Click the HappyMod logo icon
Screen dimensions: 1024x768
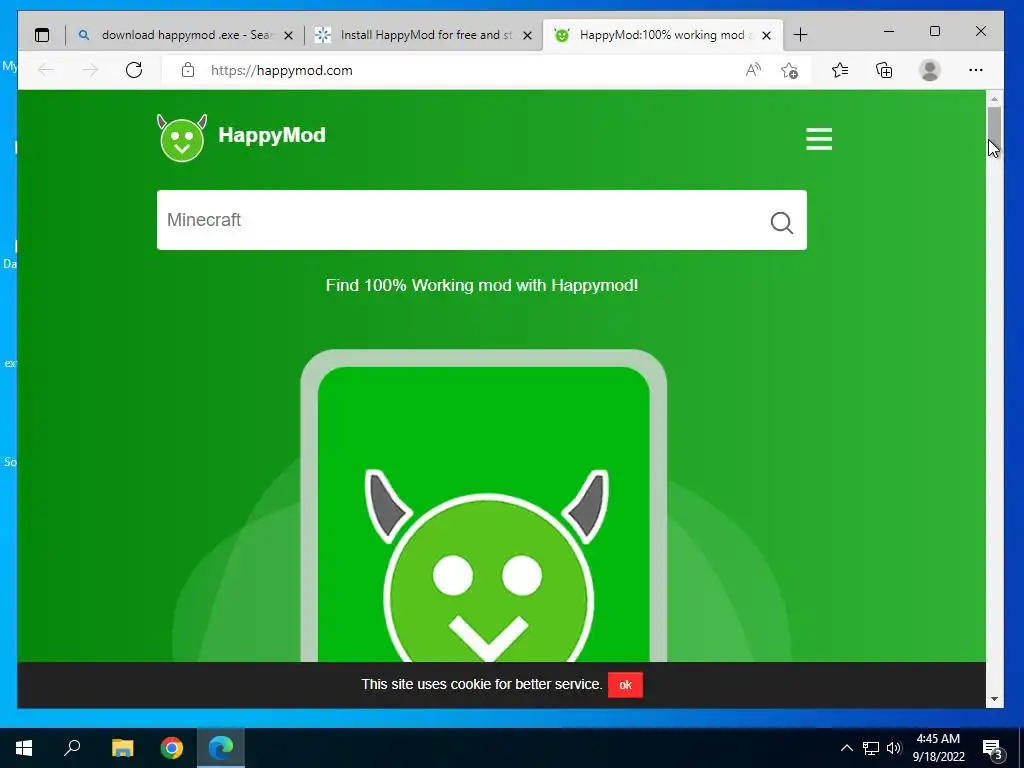[182, 138]
